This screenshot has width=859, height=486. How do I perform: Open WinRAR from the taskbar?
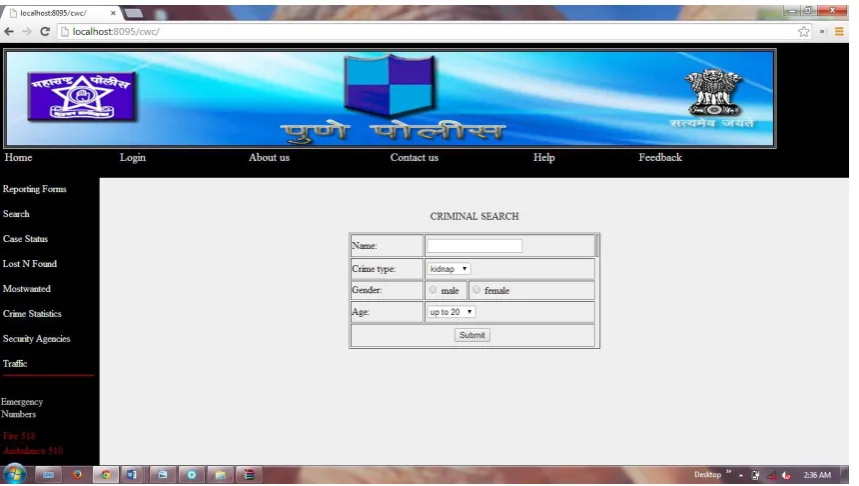pos(249,475)
